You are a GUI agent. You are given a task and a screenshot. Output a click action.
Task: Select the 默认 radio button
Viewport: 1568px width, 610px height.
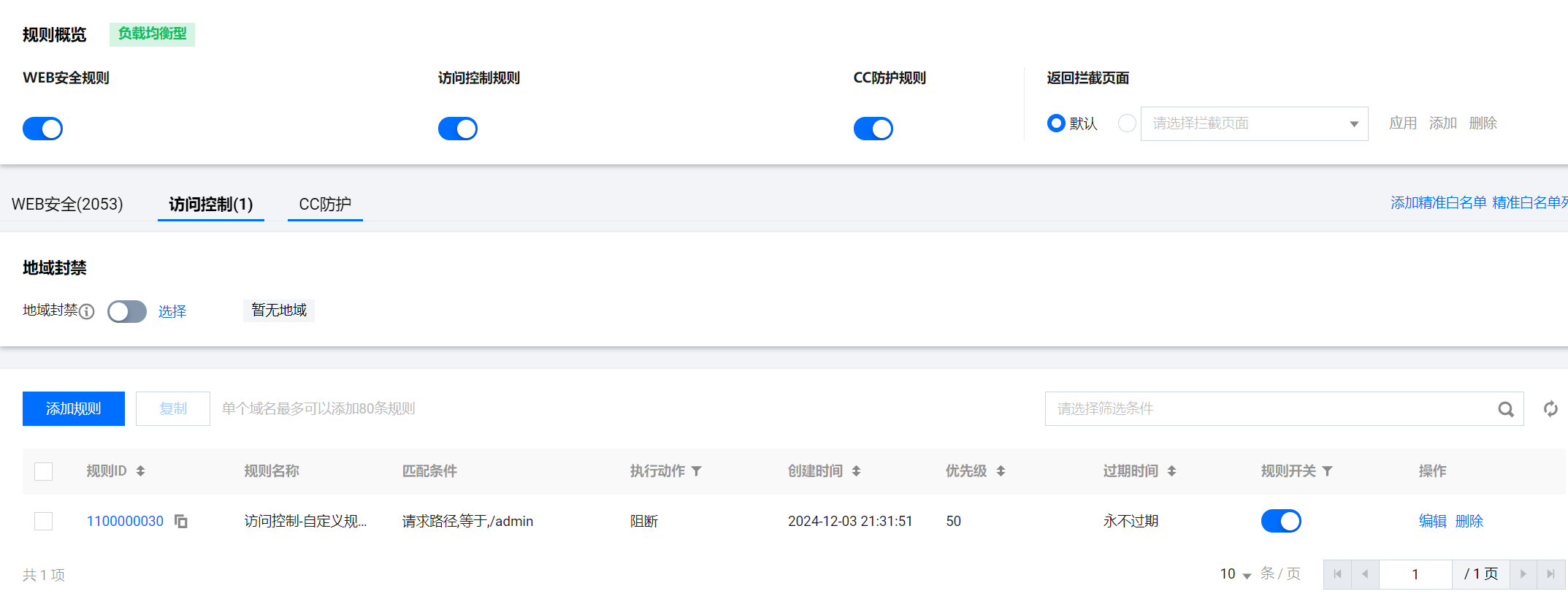click(x=1055, y=123)
